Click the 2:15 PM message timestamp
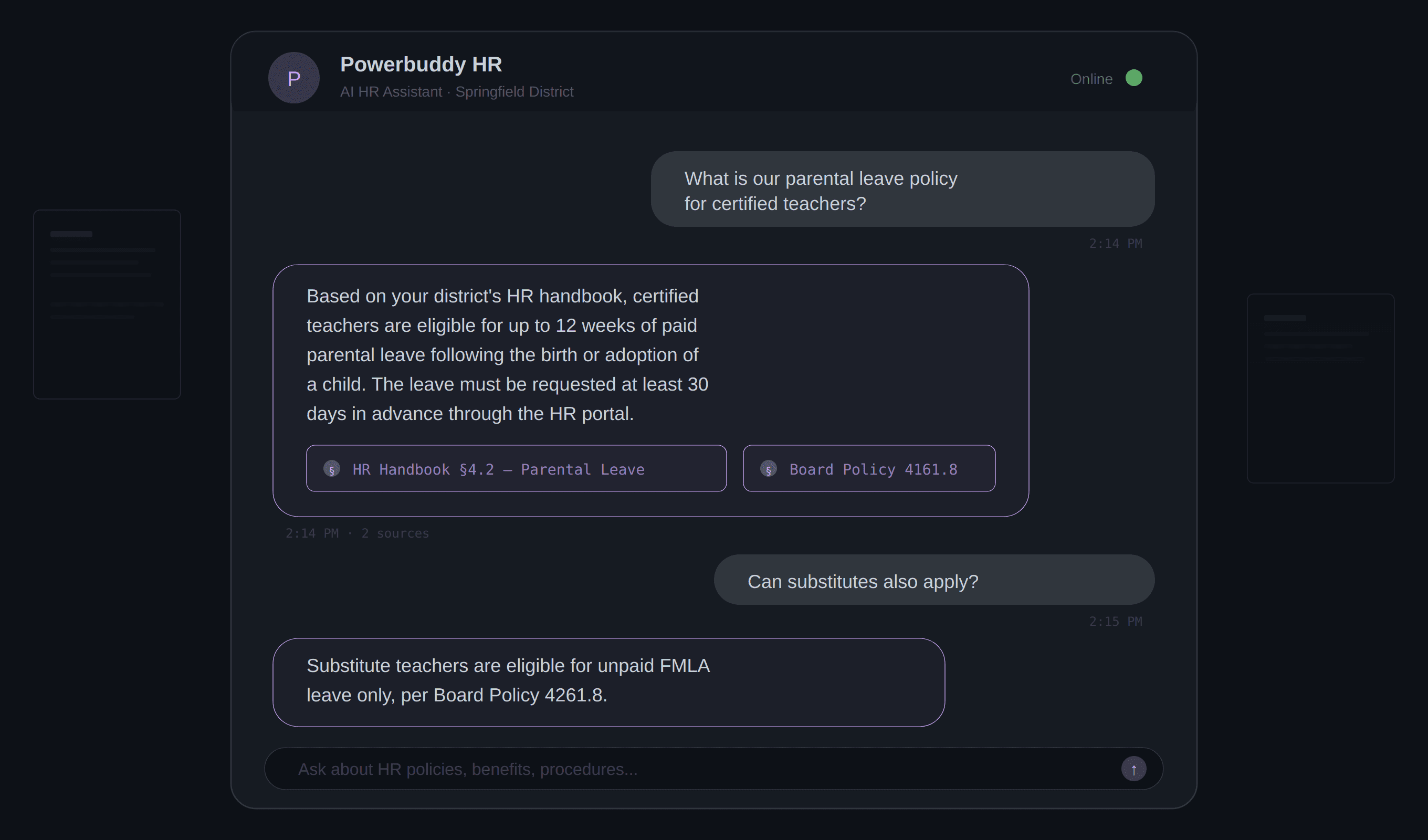The image size is (1428, 840). point(1115,622)
